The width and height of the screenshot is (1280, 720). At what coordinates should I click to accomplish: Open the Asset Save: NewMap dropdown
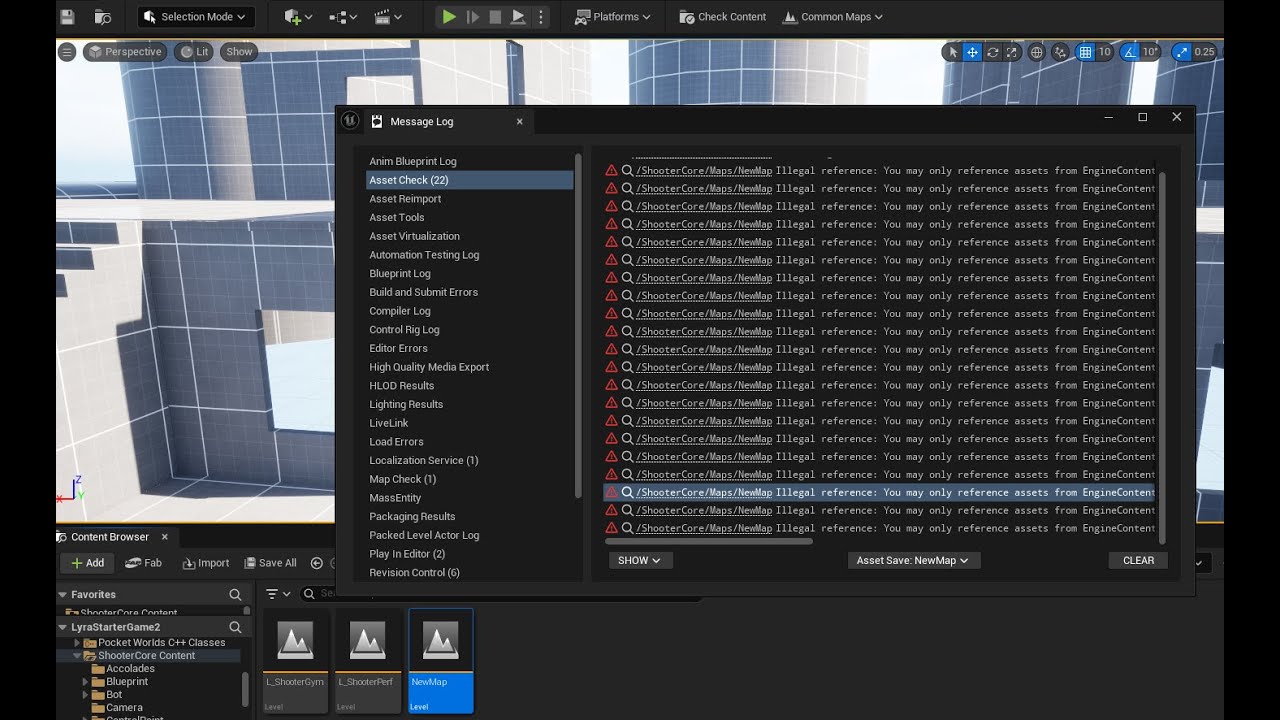click(913, 560)
